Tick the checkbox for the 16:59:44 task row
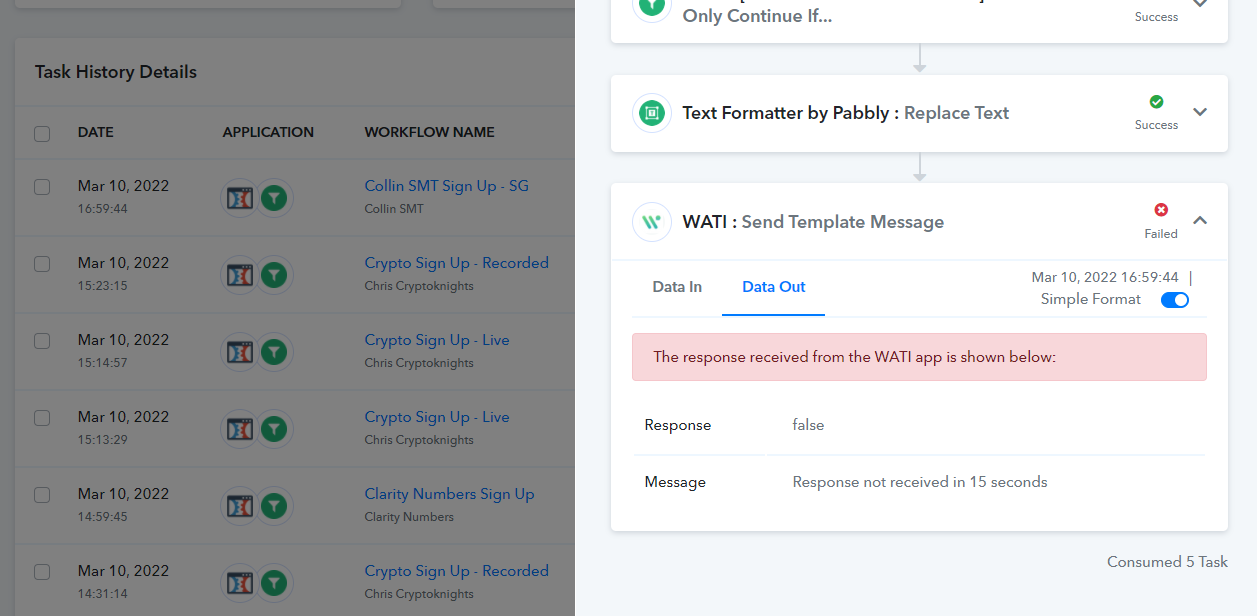Screen dimensions: 1257x616 [x=42, y=187]
